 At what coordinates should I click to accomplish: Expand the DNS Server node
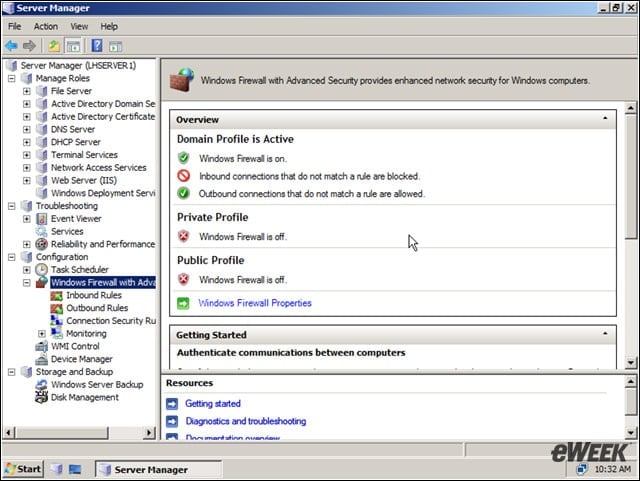(27, 129)
